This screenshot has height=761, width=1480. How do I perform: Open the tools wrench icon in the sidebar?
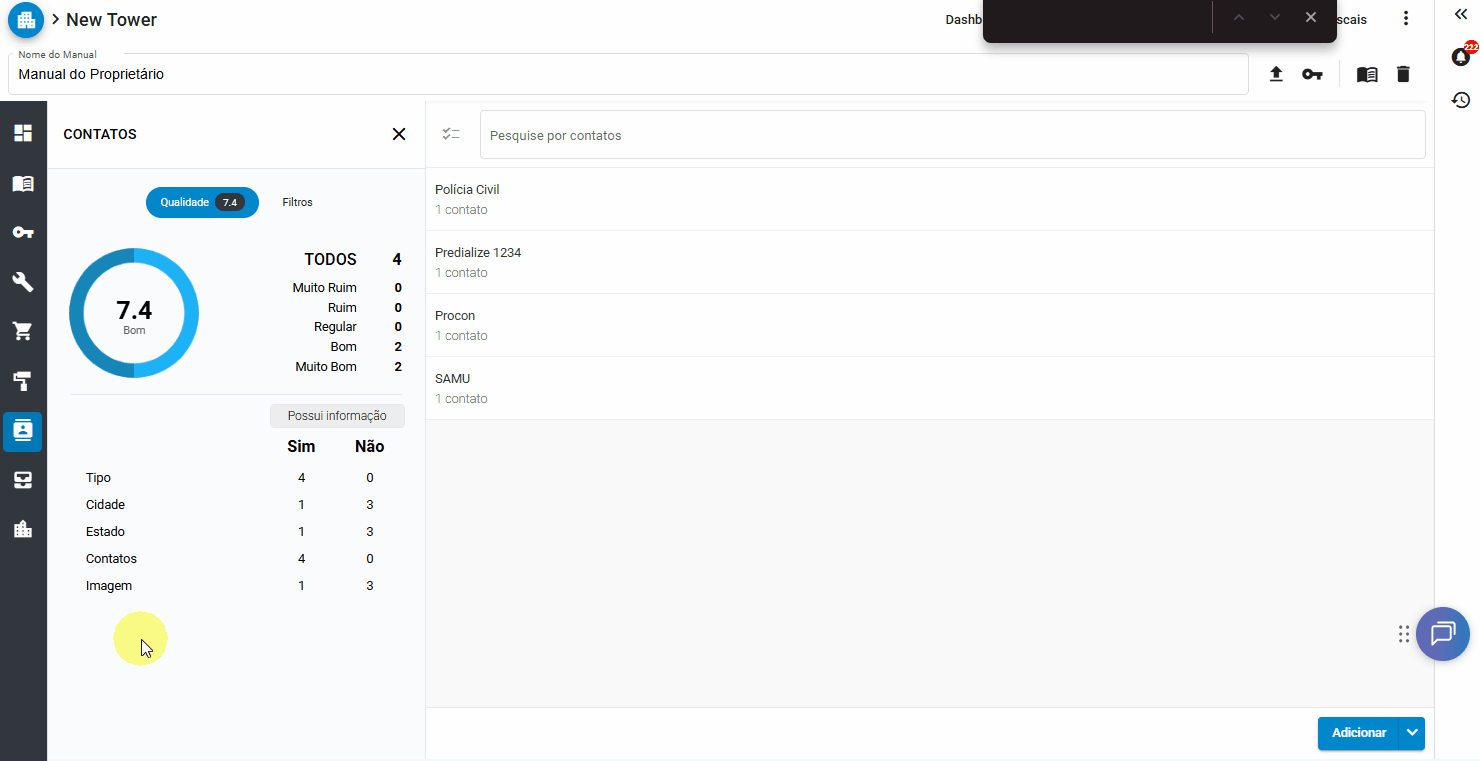[22, 282]
